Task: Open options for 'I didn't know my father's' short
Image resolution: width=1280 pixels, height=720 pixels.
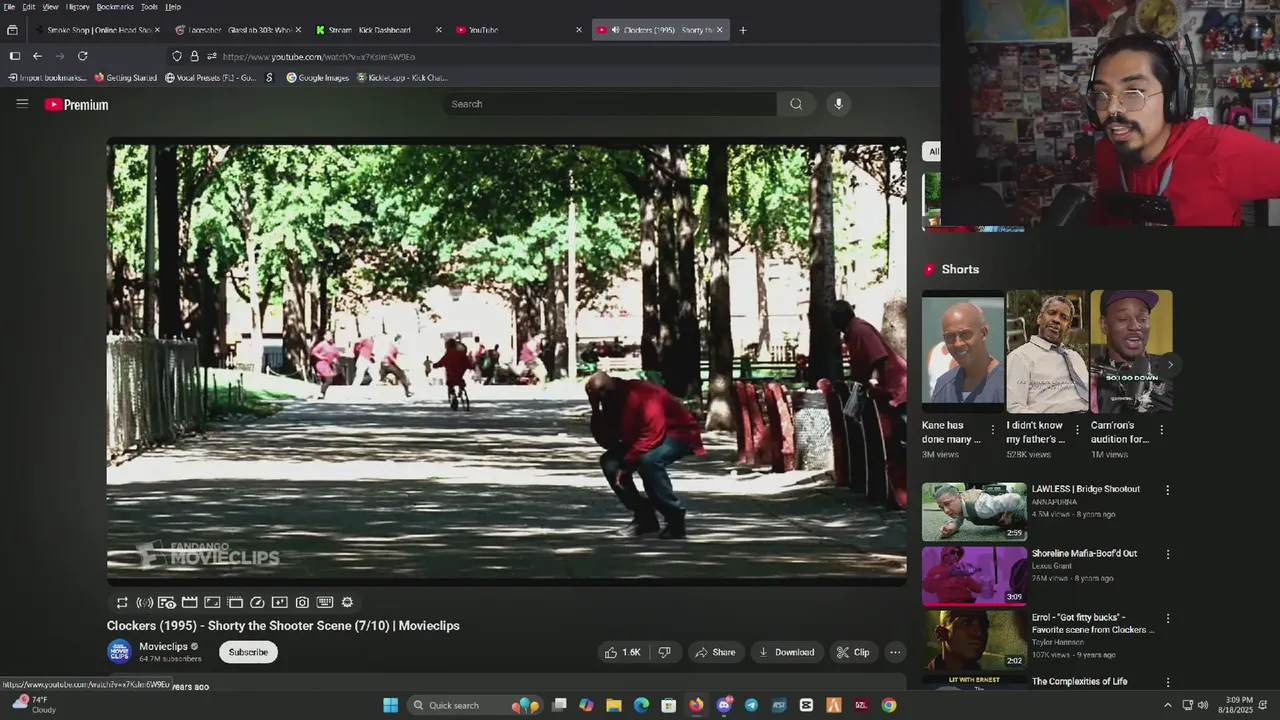Action: pyautogui.click(x=1077, y=430)
